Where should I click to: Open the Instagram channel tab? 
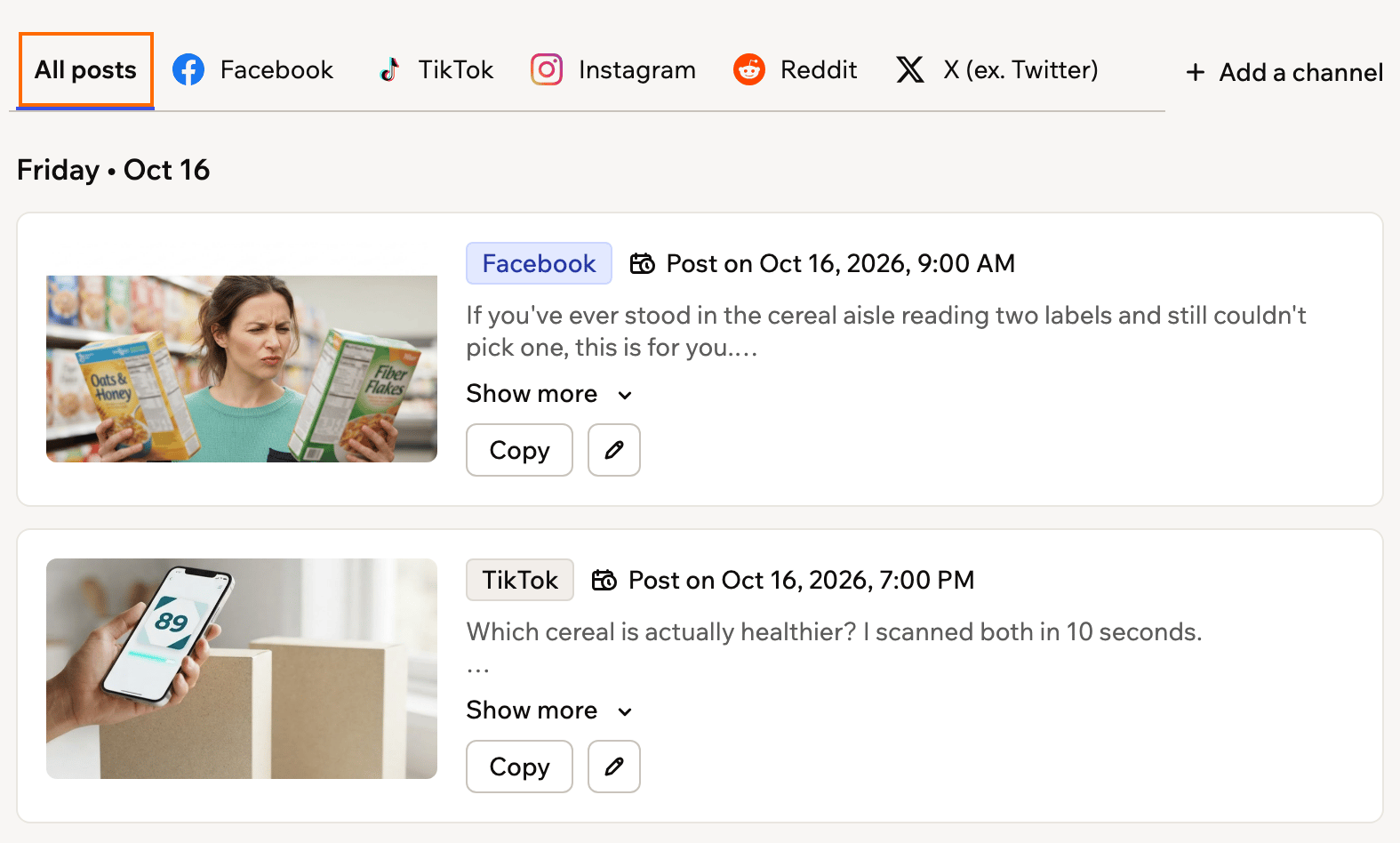point(613,69)
